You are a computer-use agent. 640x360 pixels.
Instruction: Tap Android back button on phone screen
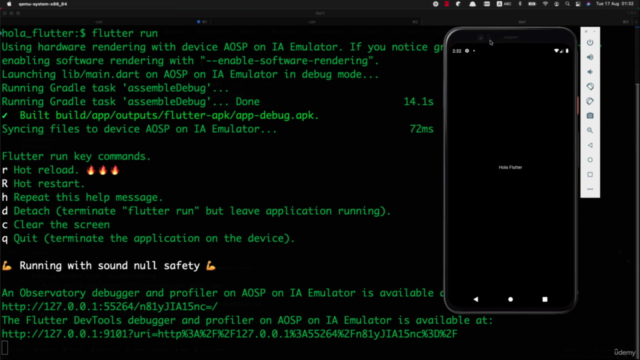pyautogui.click(x=476, y=299)
